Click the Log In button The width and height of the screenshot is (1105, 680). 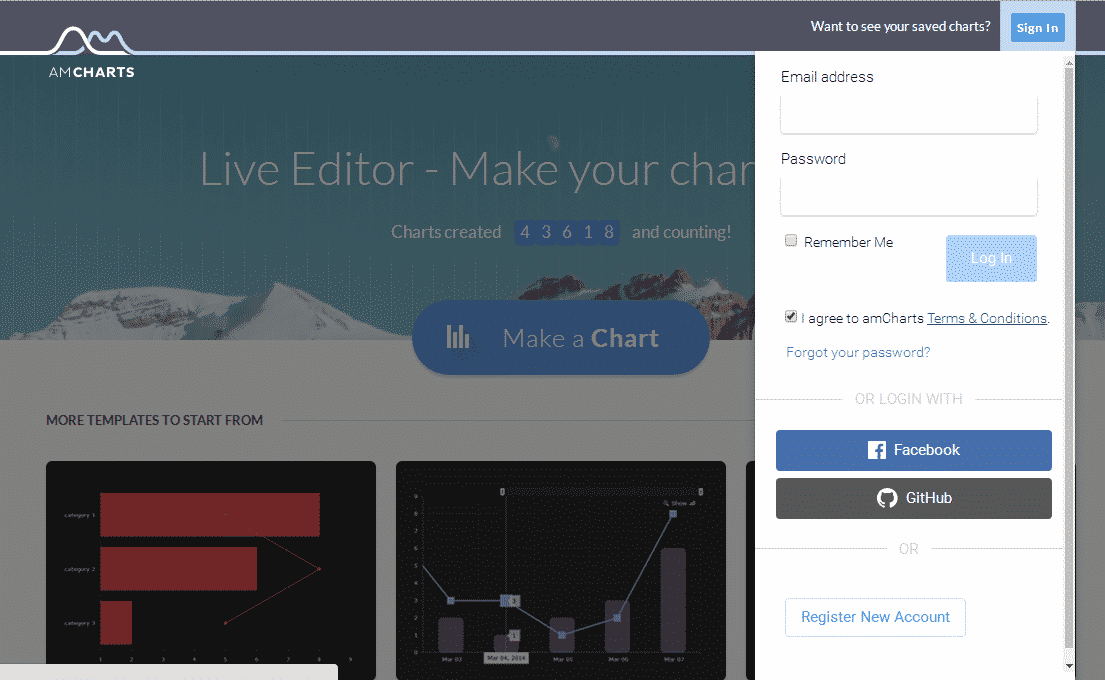point(991,258)
